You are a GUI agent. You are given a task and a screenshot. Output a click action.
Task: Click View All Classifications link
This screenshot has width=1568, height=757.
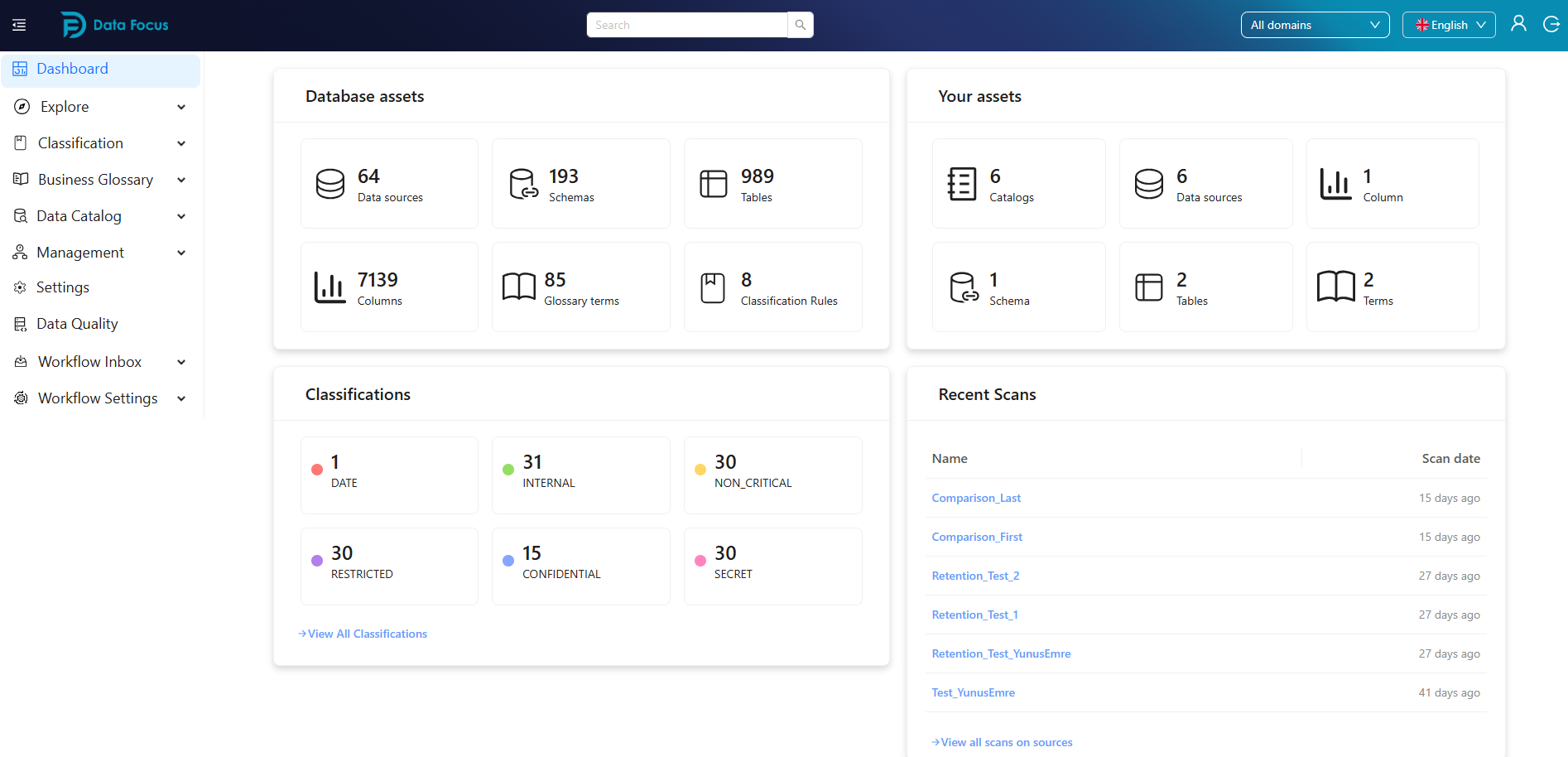(x=367, y=634)
